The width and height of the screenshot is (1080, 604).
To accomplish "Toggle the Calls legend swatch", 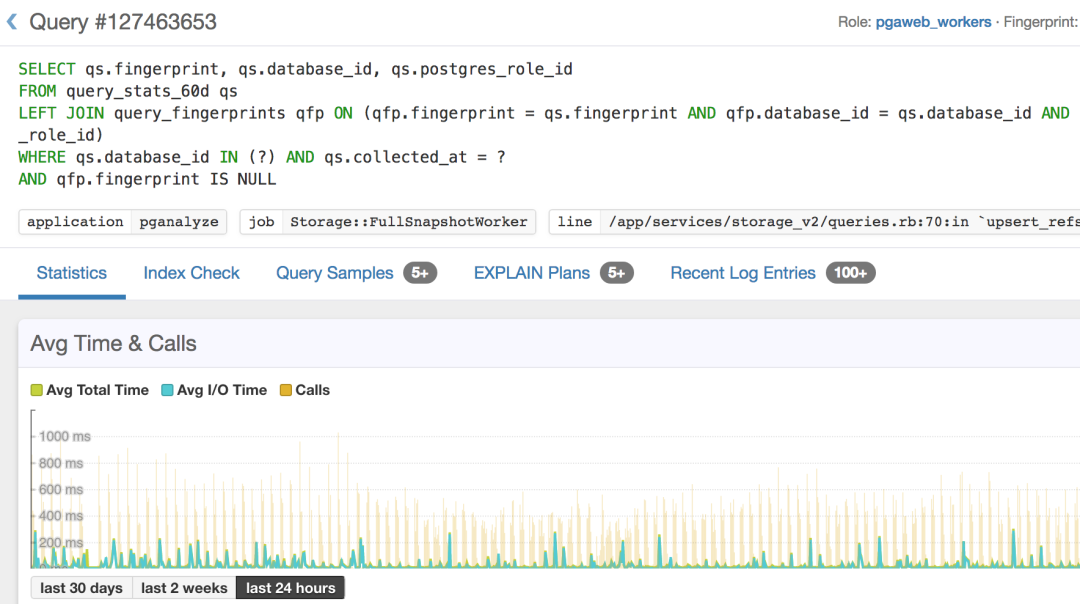I will [x=286, y=390].
